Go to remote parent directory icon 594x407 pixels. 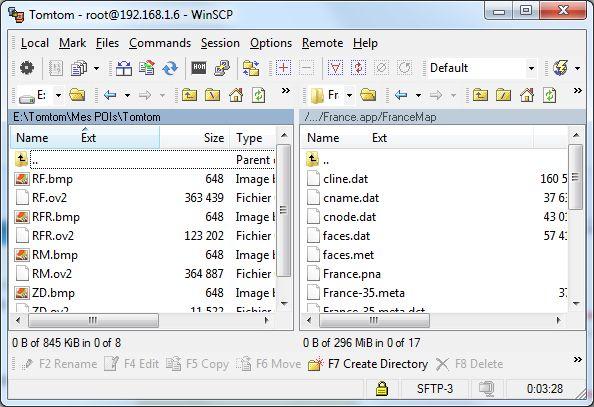480,95
